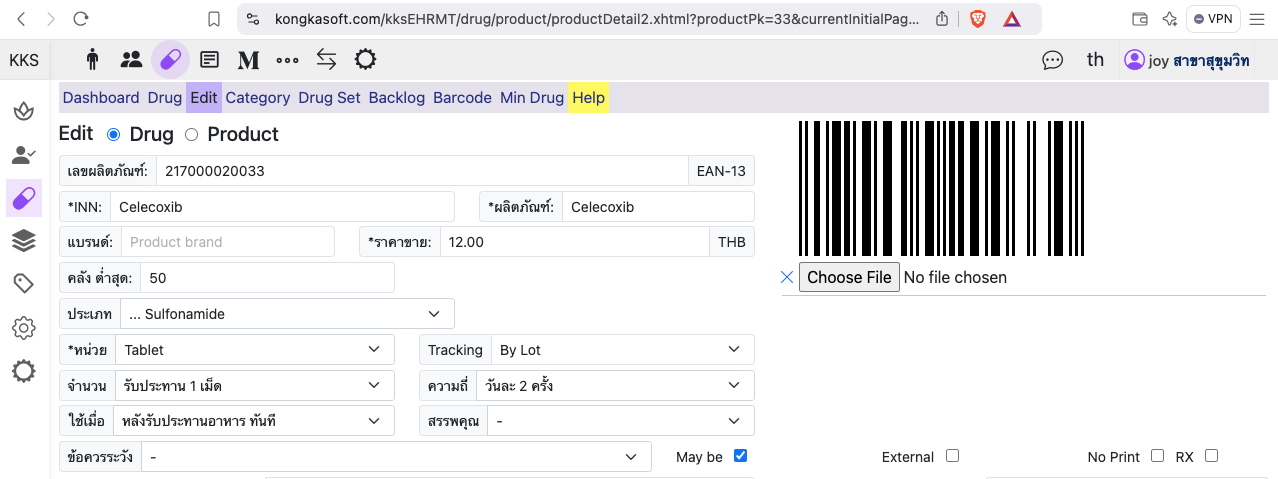The image size is (1278, 479).
Task: Open the settings gear in top toolbar
Action: tap(365, 60)
